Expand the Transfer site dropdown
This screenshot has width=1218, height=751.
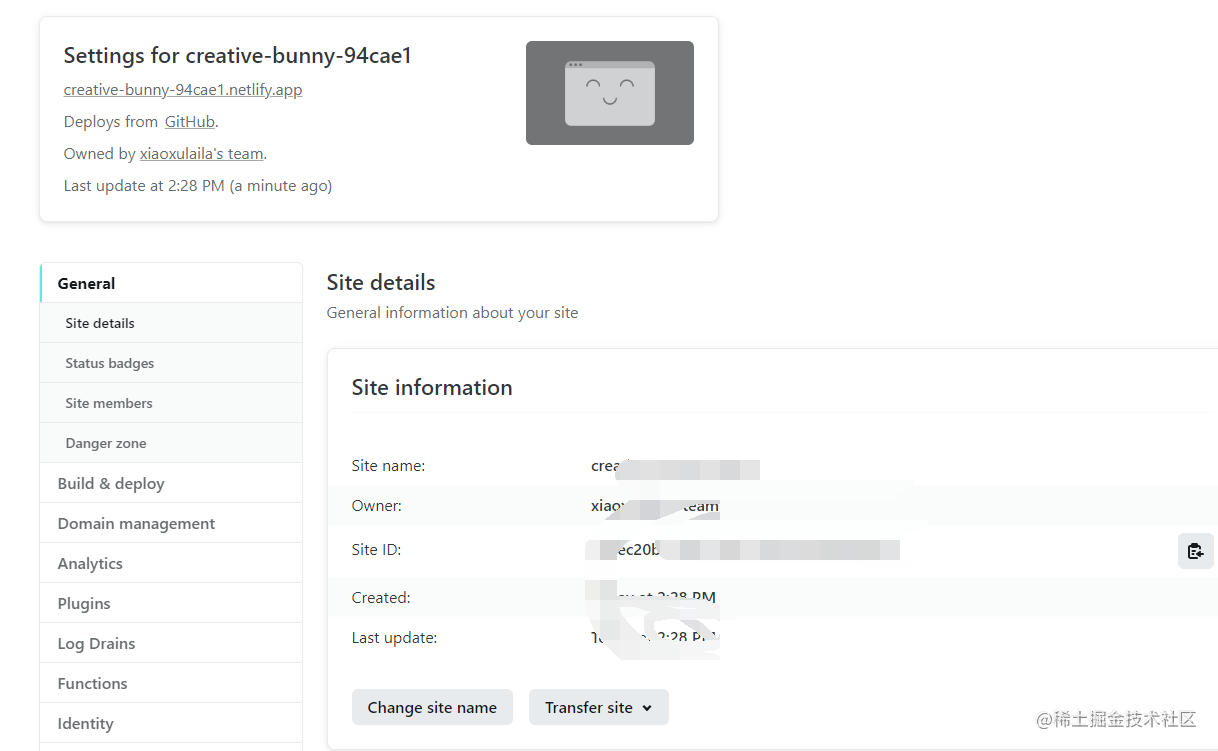598,707
